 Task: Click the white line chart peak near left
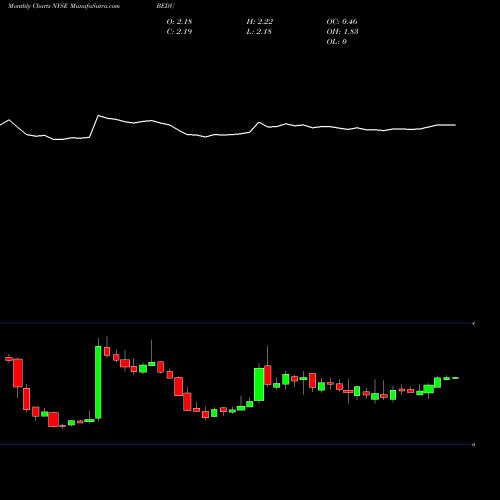coord(98,116)
